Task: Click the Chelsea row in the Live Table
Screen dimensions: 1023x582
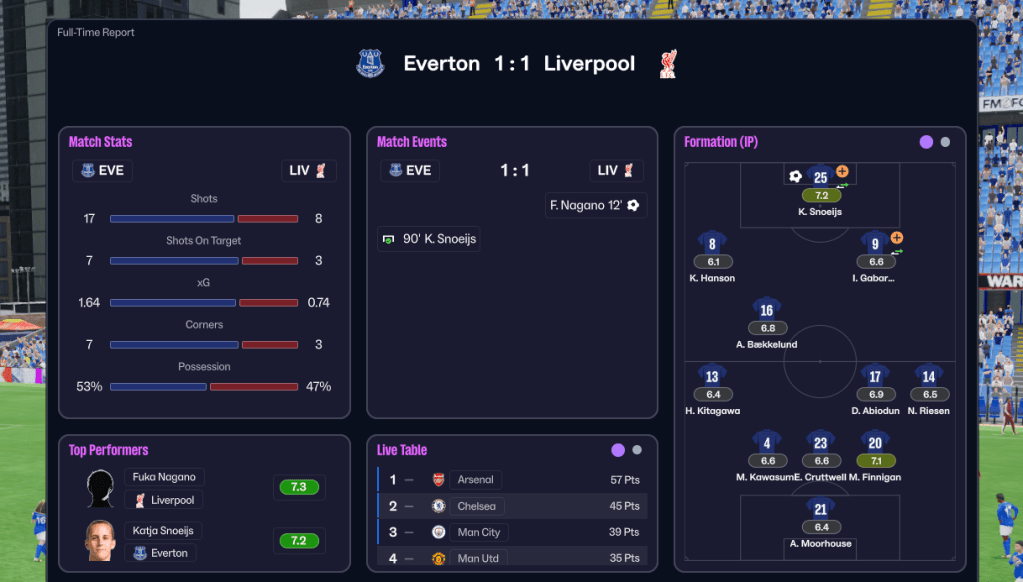Action: tap(512, 506)
